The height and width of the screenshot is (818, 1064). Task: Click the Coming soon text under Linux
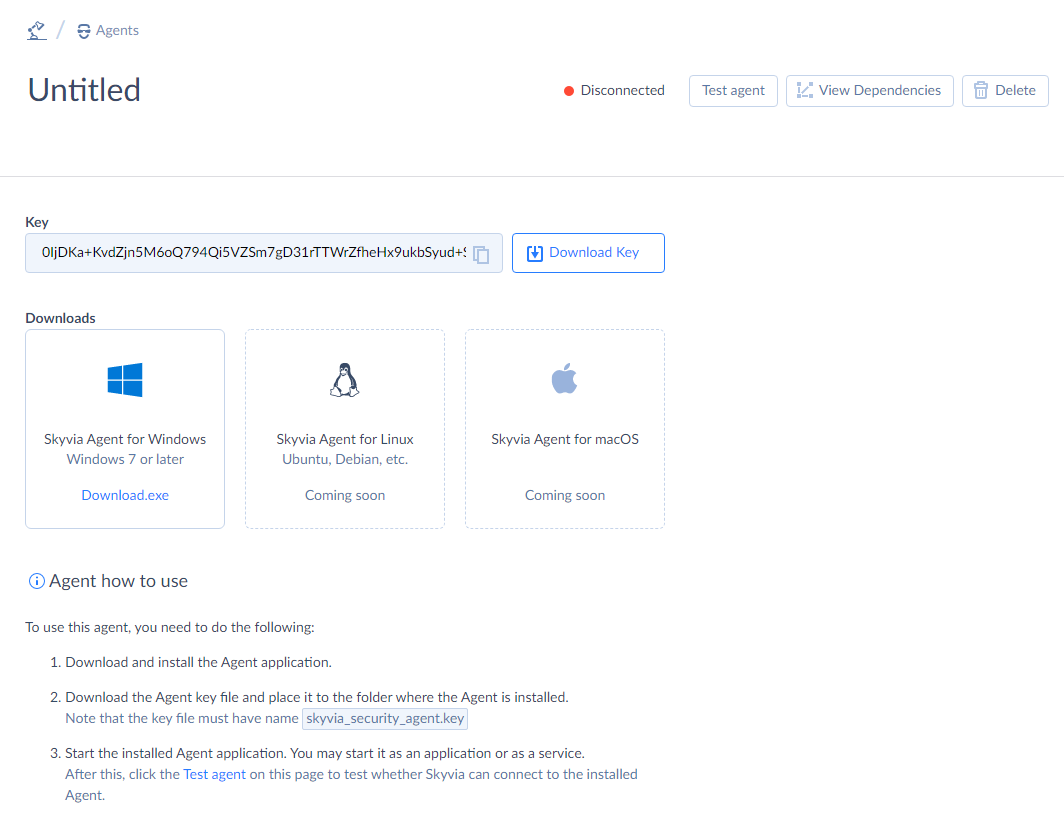tap(345, 496)
